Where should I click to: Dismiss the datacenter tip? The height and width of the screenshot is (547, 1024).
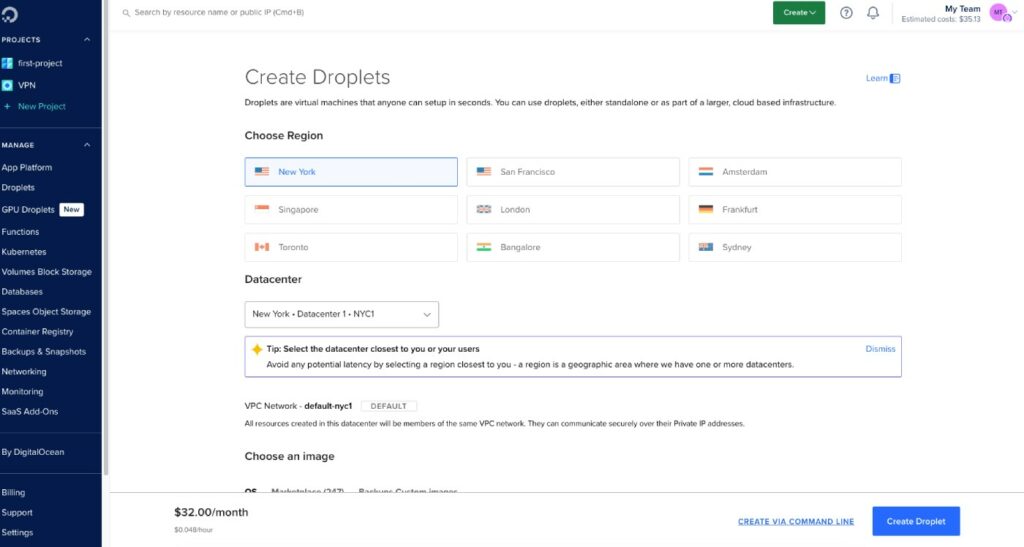(x=880, y=349)
